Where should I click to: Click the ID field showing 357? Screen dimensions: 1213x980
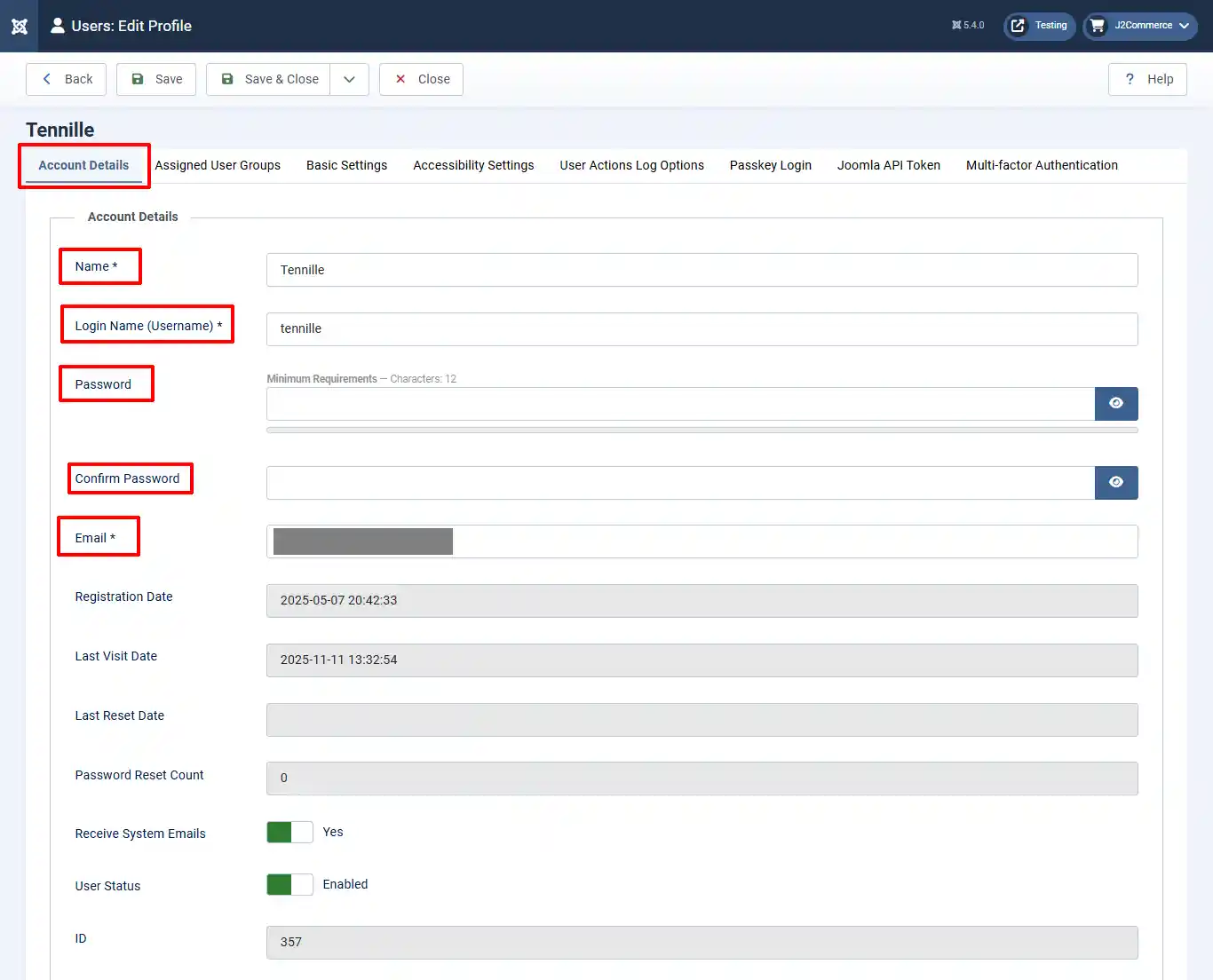[x=702, y=943]
